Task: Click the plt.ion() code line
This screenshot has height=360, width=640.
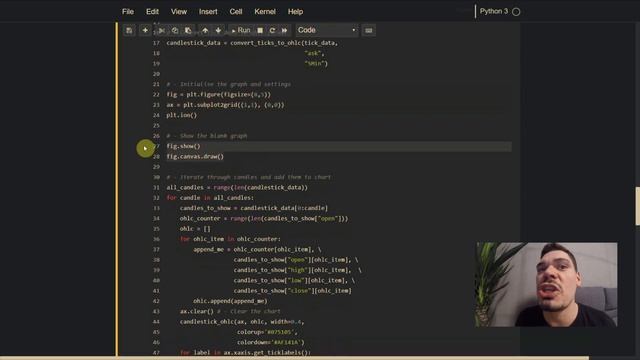Action: 182,116
